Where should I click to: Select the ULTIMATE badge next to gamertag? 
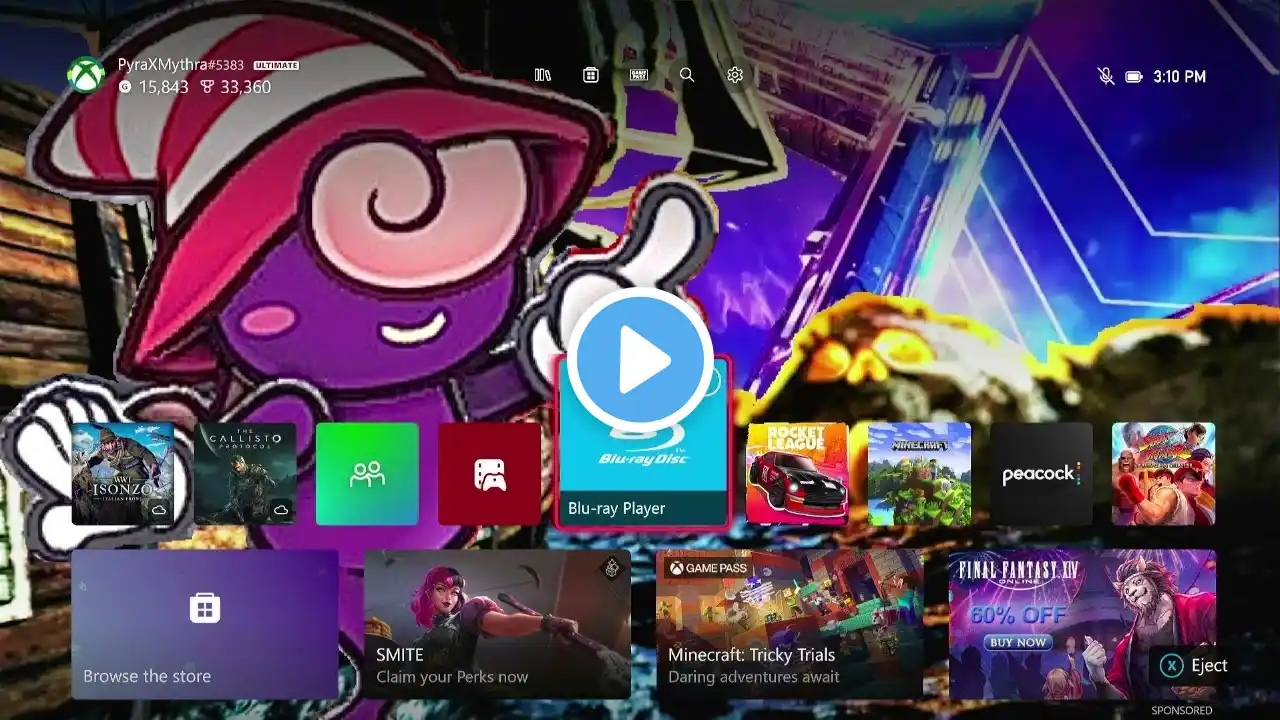click(x=276, y=65)
